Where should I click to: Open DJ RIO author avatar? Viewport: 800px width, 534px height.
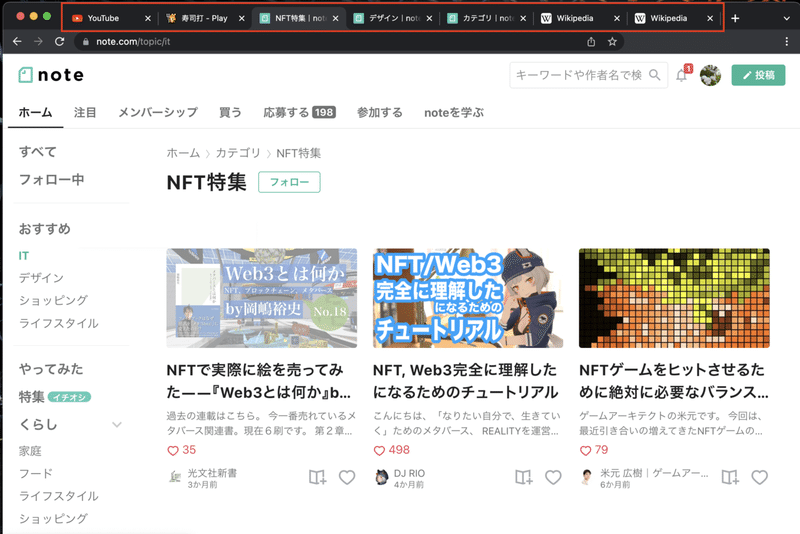tap(381, 477)
